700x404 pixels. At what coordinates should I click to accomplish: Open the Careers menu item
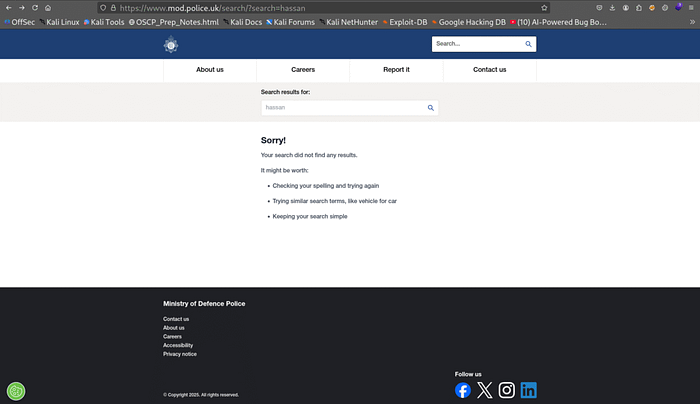(303, 70)
